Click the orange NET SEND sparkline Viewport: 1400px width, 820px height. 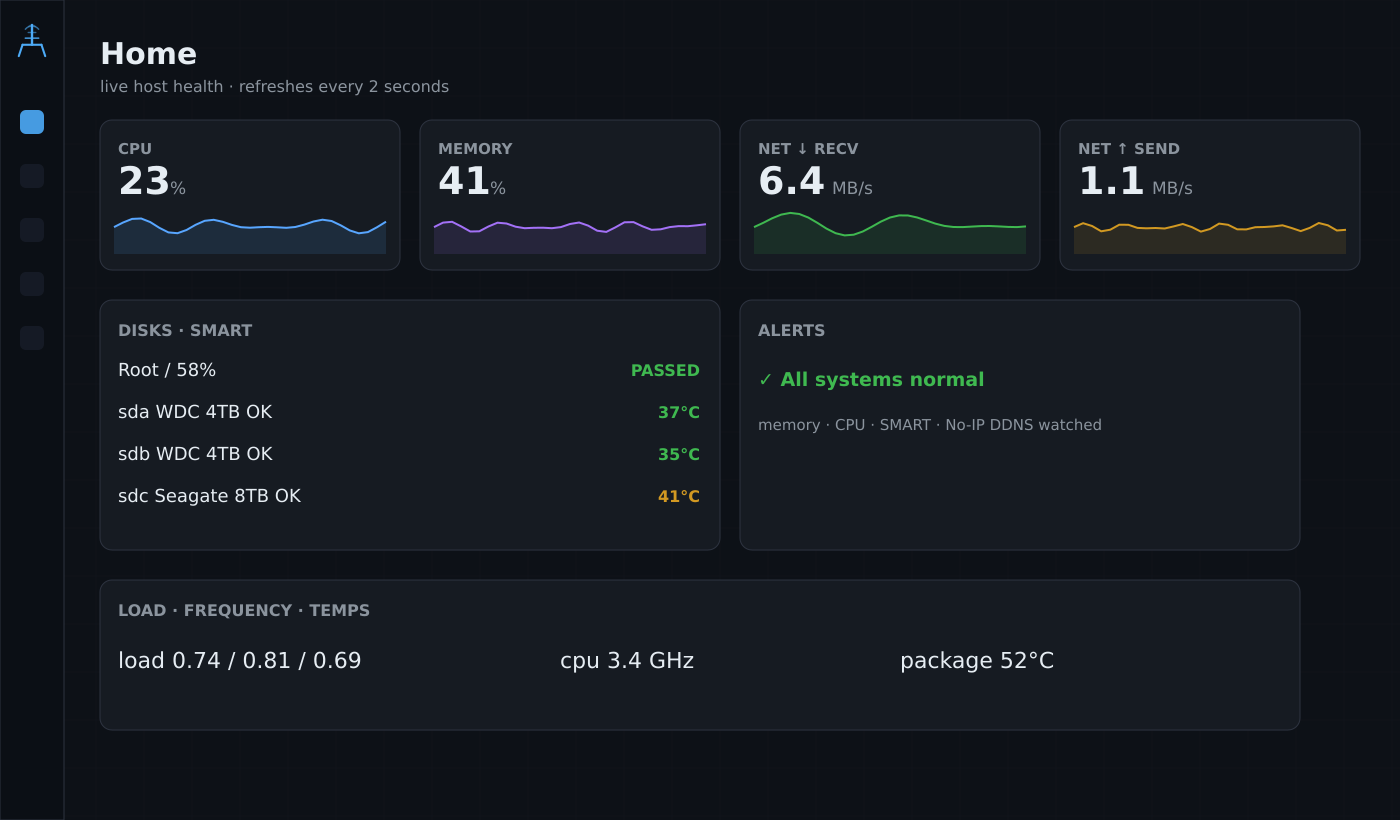tap(1210, 238)
